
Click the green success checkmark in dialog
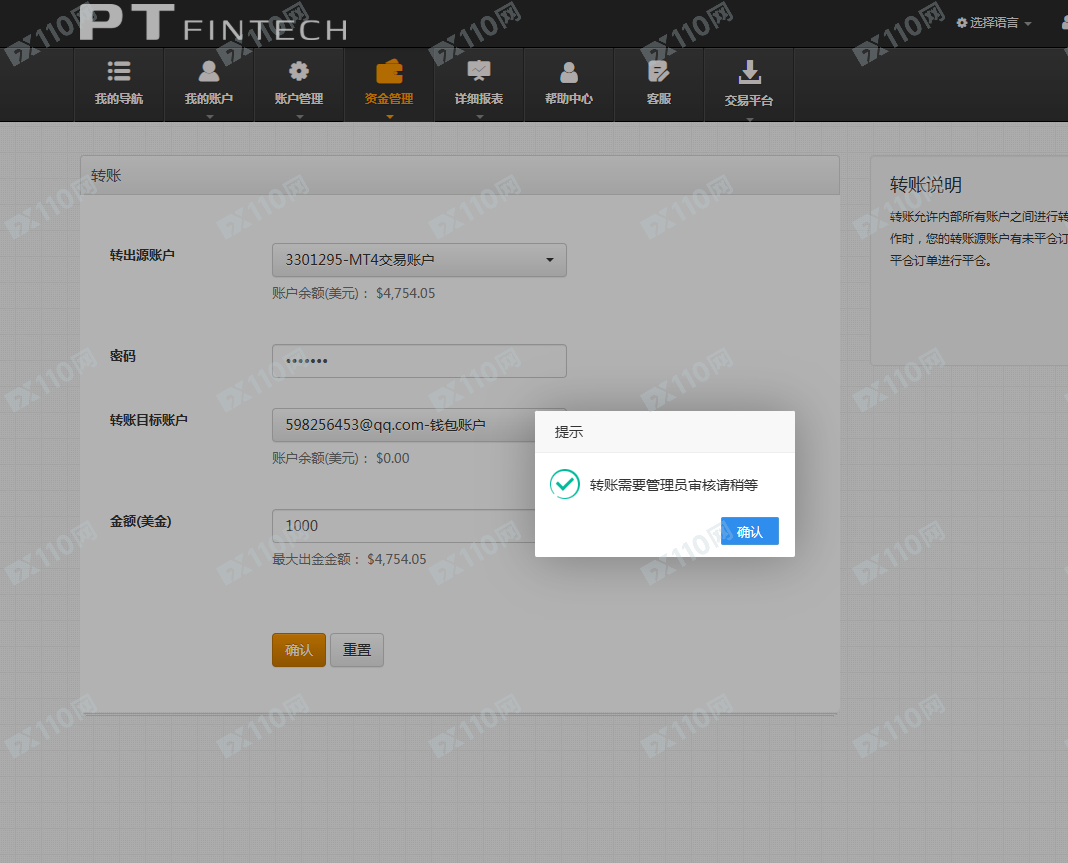(x=565, y=484)
